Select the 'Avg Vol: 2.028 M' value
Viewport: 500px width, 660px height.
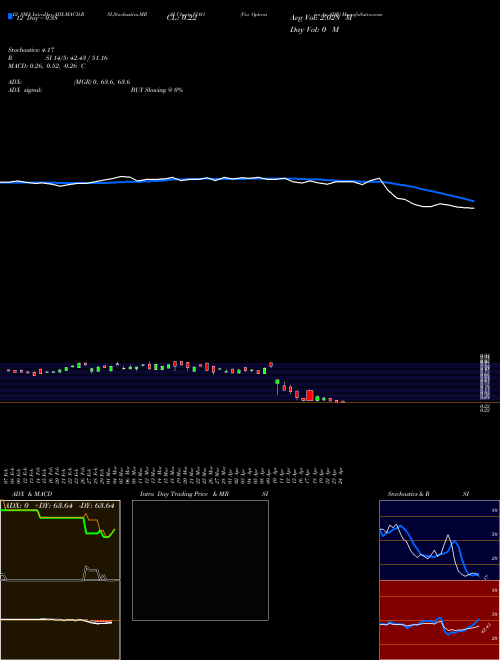pos(320,18)
